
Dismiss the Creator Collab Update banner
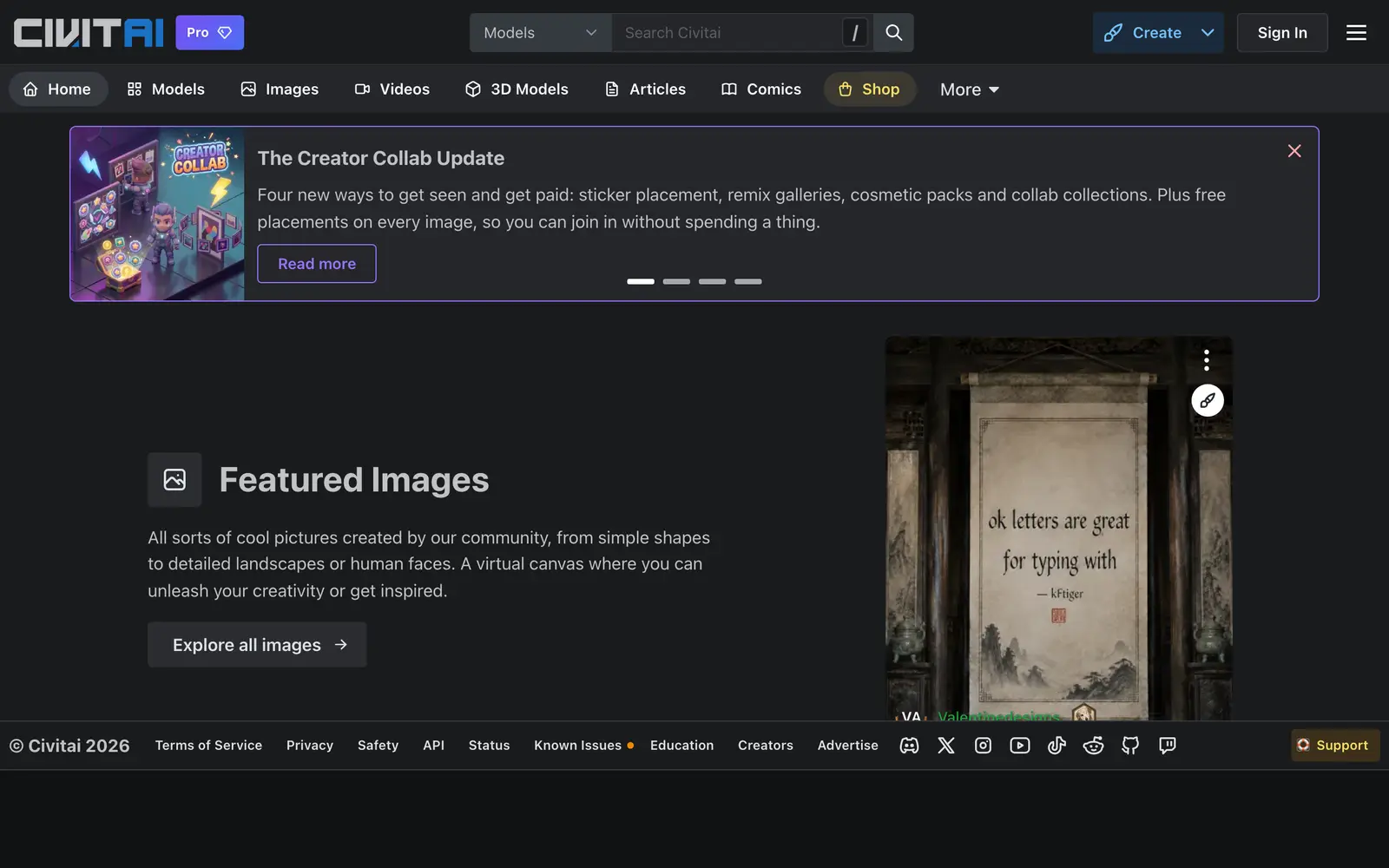pos(1294,151)
